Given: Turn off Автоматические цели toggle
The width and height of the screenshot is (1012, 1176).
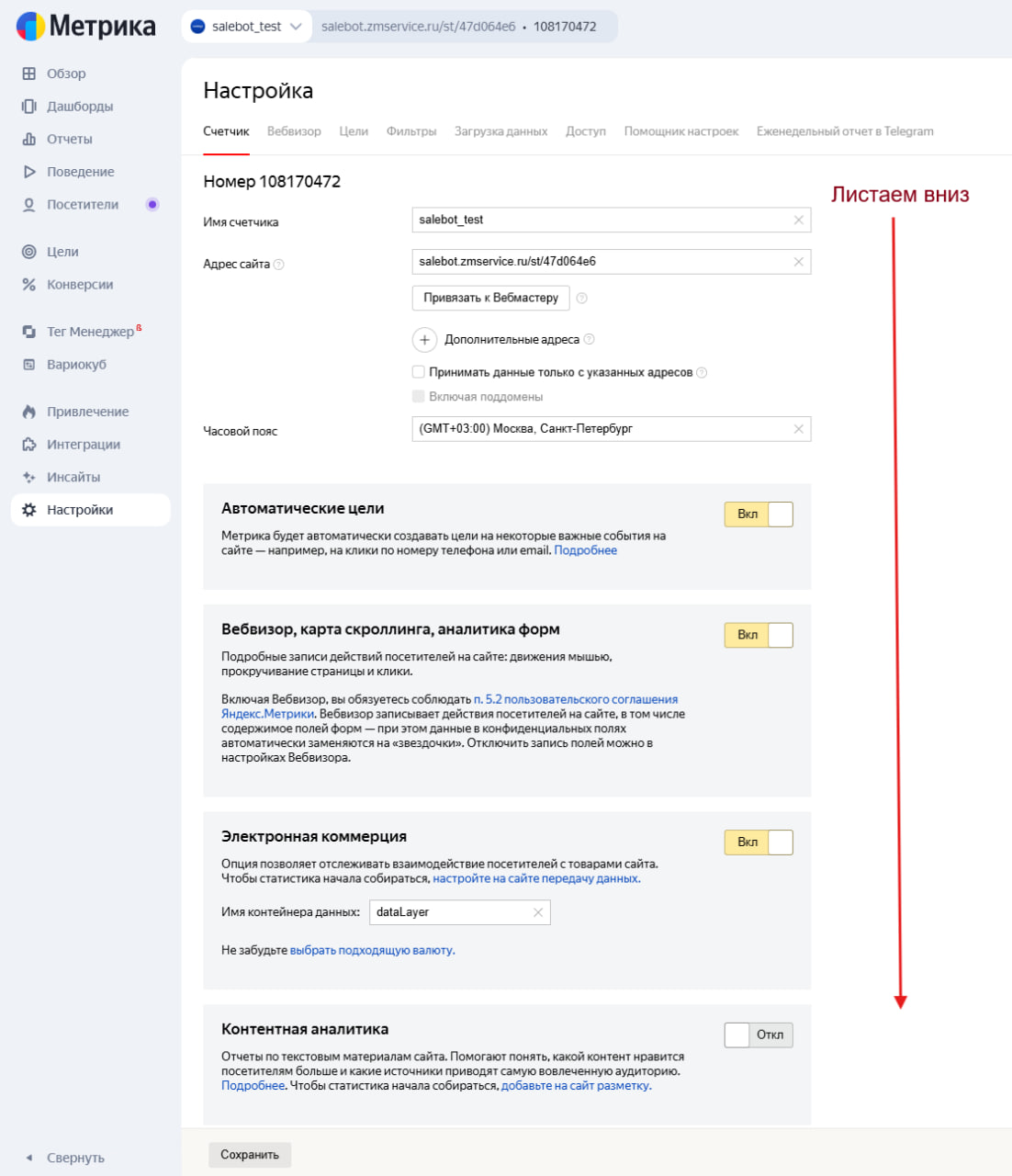Looking at the screenshot, I should tap(759, 514).
